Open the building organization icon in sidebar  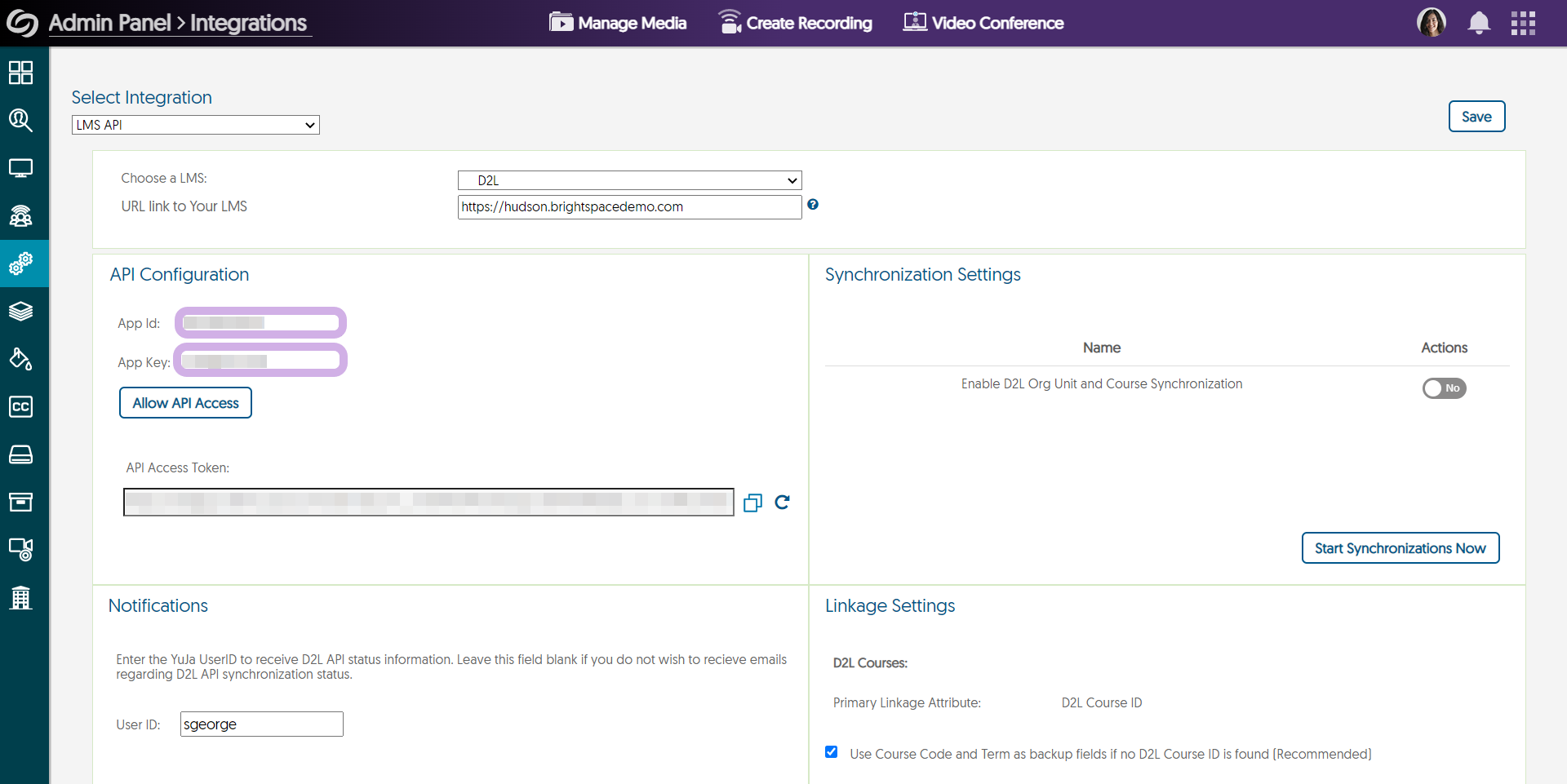pyautogui.click(x=20, y=598)
